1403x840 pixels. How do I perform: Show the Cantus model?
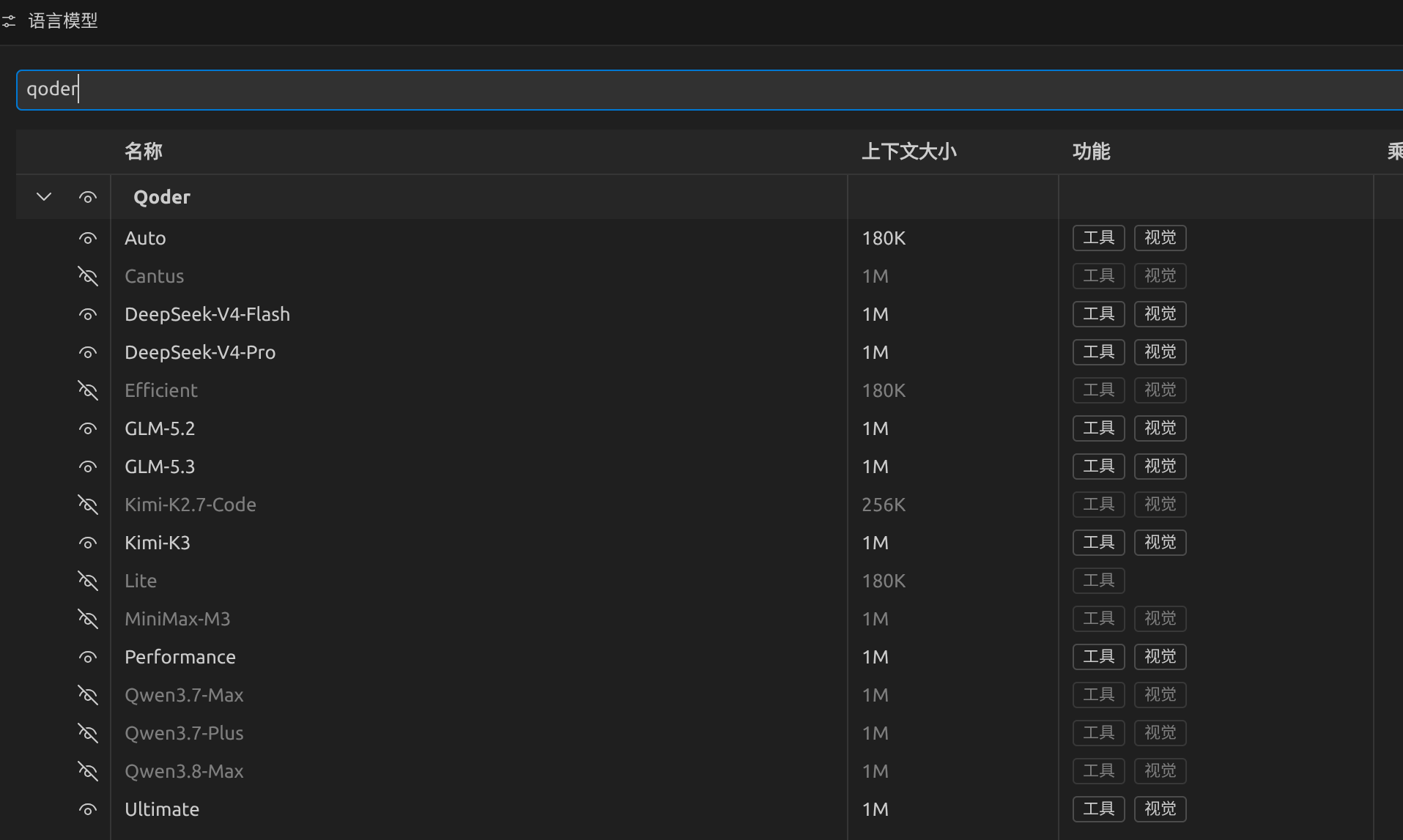88,276
